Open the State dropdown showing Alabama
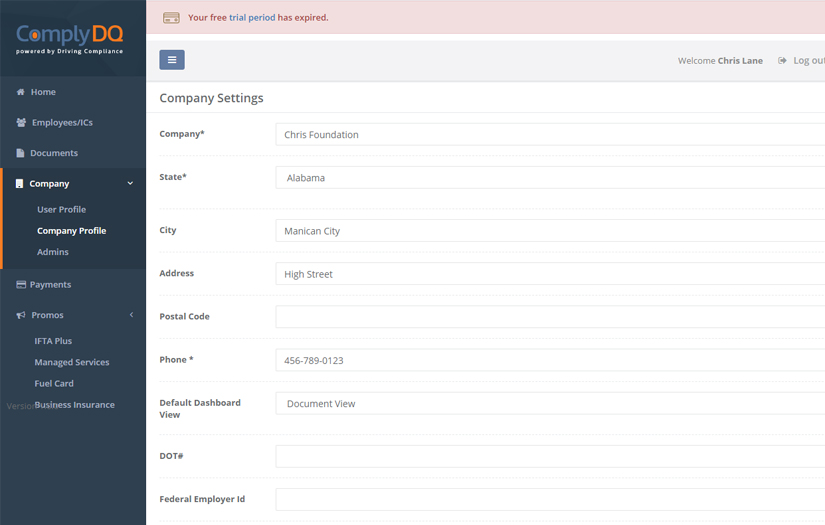Image resolution: width=825 pixels, height=525 pixels. click(550, 177)
